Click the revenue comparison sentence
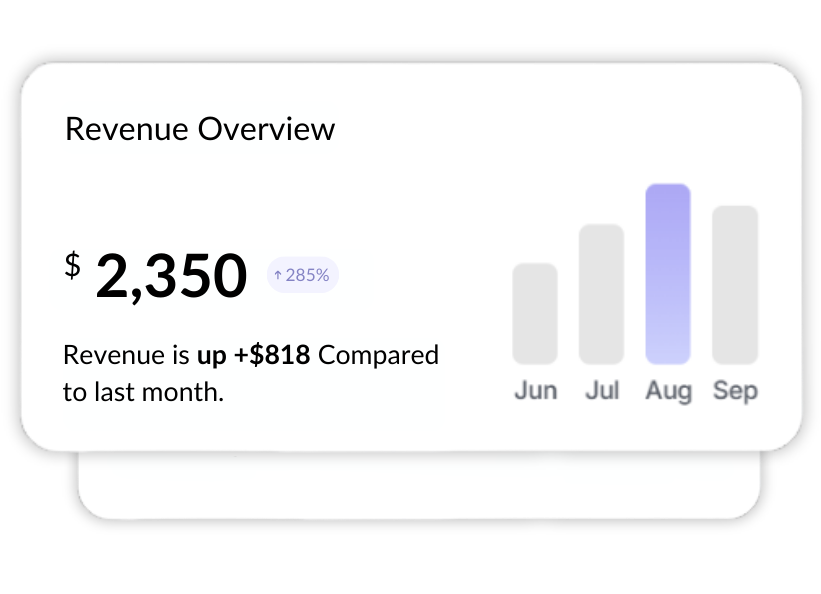Image resolution: width=821 pixels, height=594 pixels. 250,373
